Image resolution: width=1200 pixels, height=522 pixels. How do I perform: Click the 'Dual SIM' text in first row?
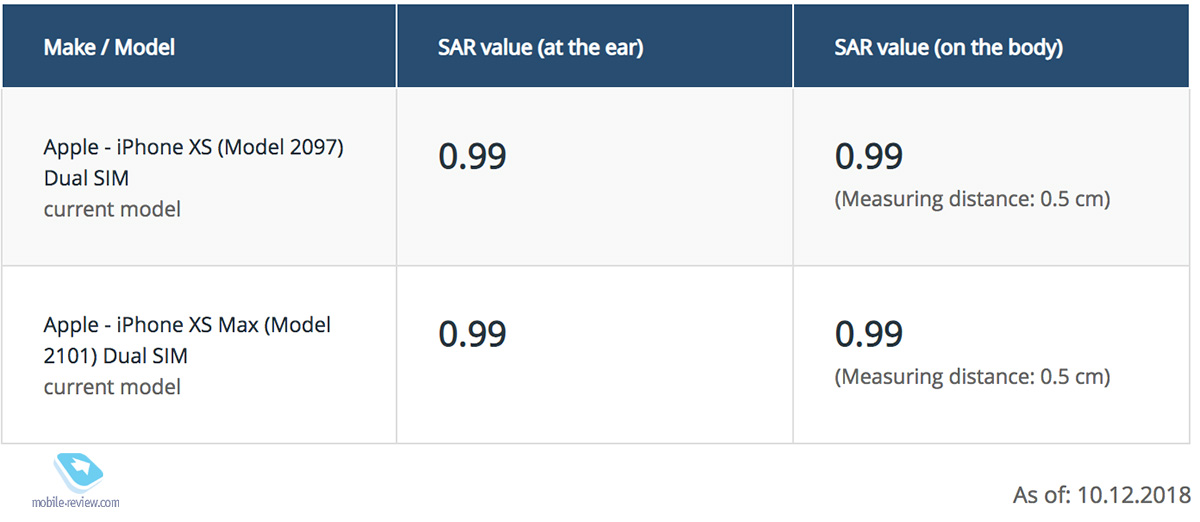pyautogui.click(x=86, y=178)
